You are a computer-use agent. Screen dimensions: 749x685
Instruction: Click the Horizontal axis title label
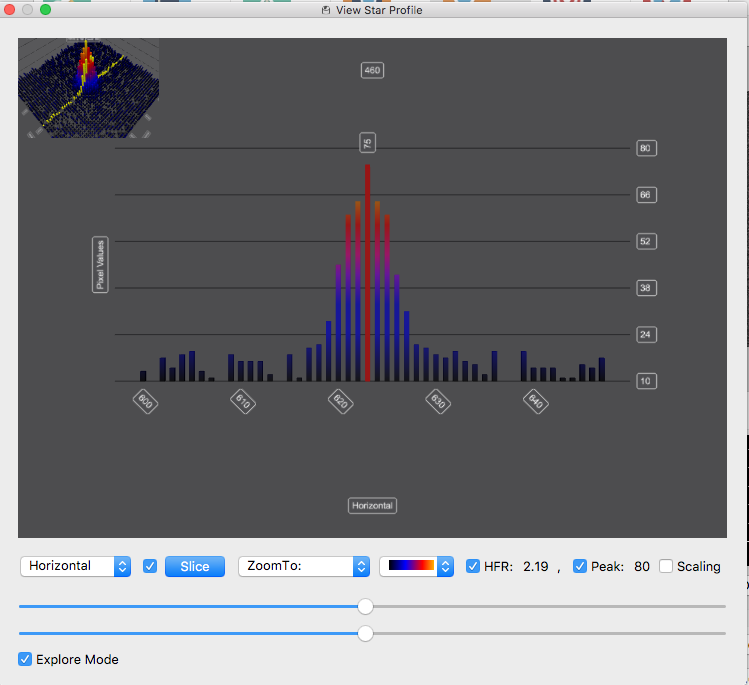tap(372, 506)
